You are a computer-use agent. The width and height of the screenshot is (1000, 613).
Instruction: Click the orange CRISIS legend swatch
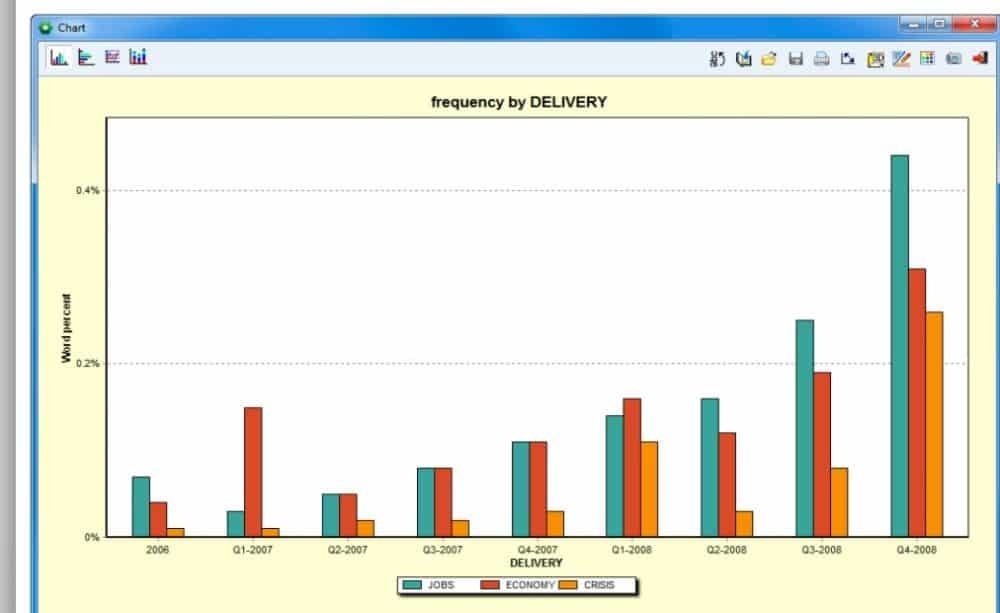pyautogui.click(x=568, y=585)
